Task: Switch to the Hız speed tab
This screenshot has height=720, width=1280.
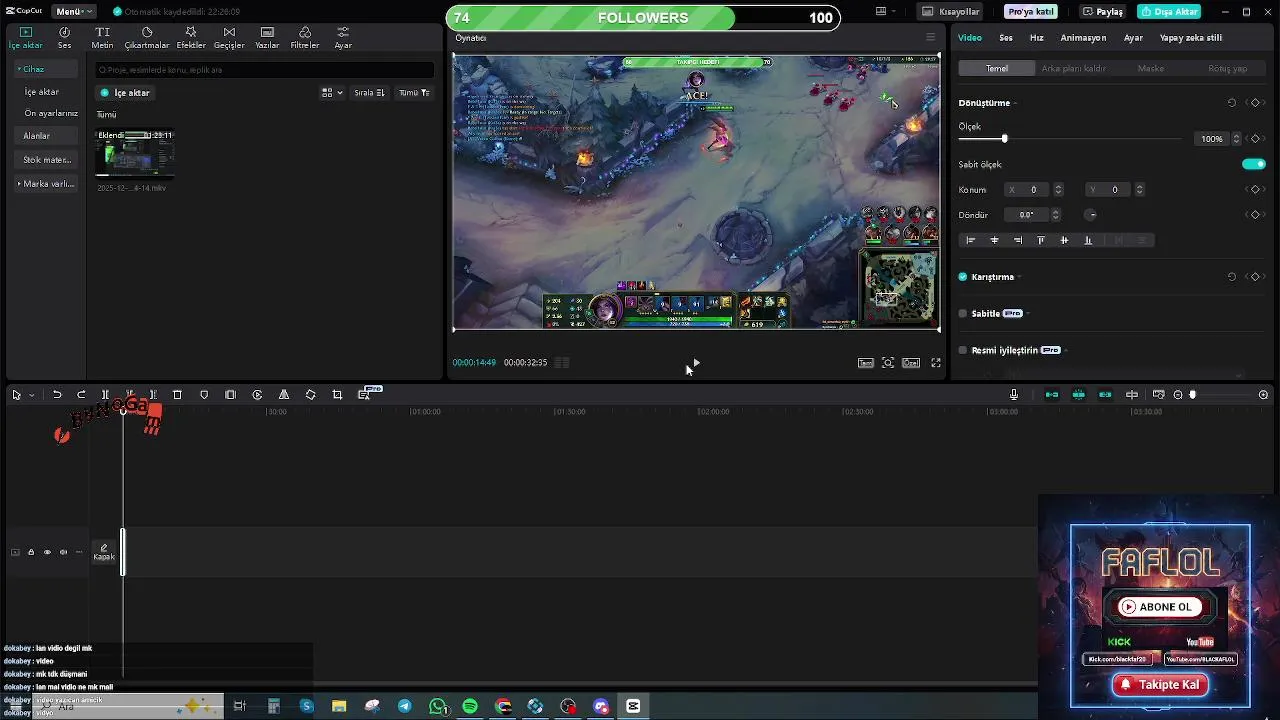Action: coord(1037,38)
